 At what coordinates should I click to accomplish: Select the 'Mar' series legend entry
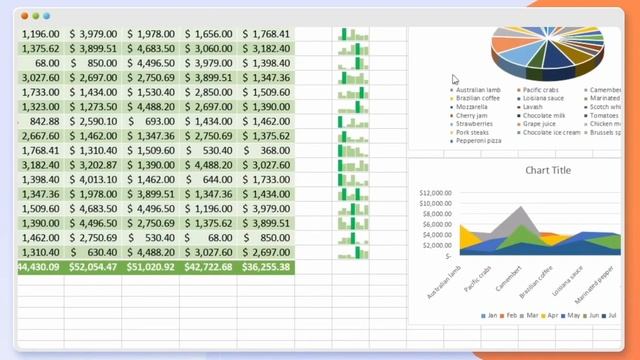click(x=529, y=316)
